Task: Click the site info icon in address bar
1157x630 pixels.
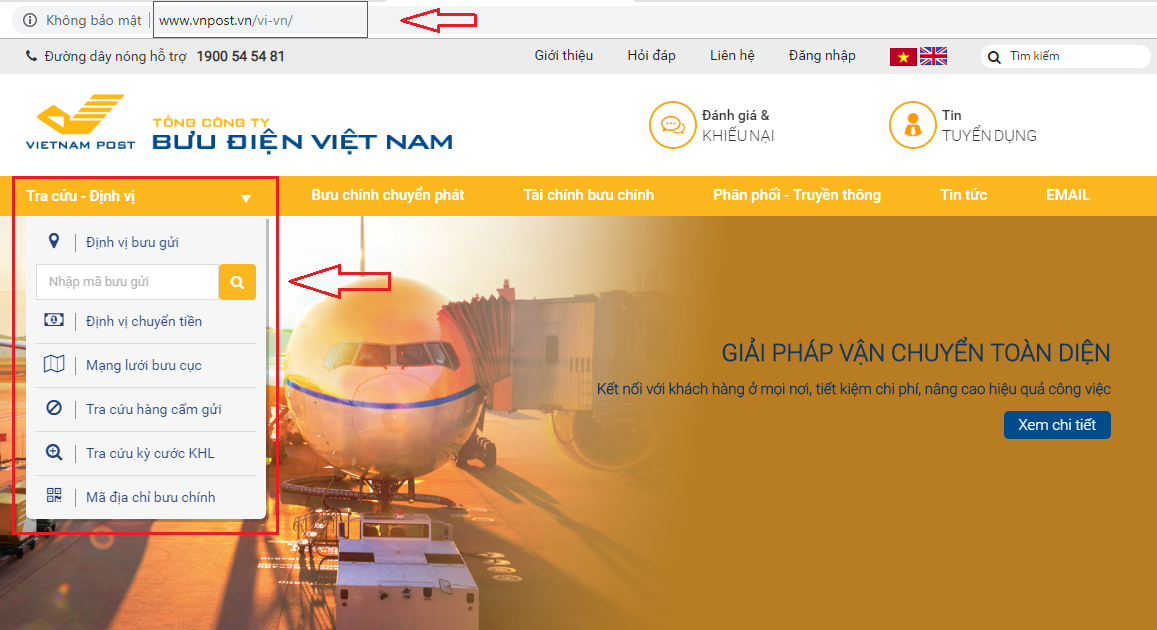Action: click(30, 20)
